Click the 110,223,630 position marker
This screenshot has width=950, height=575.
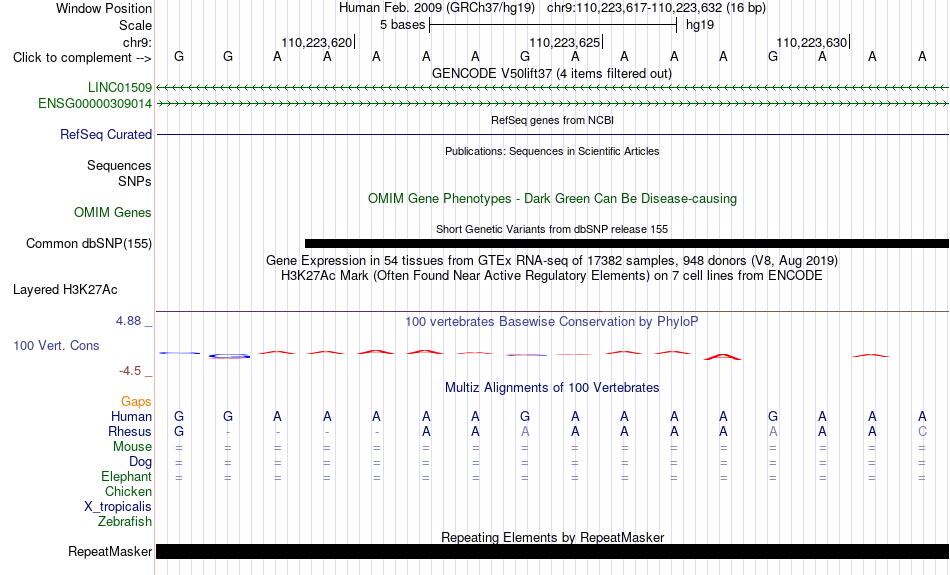tap(812, 42)
